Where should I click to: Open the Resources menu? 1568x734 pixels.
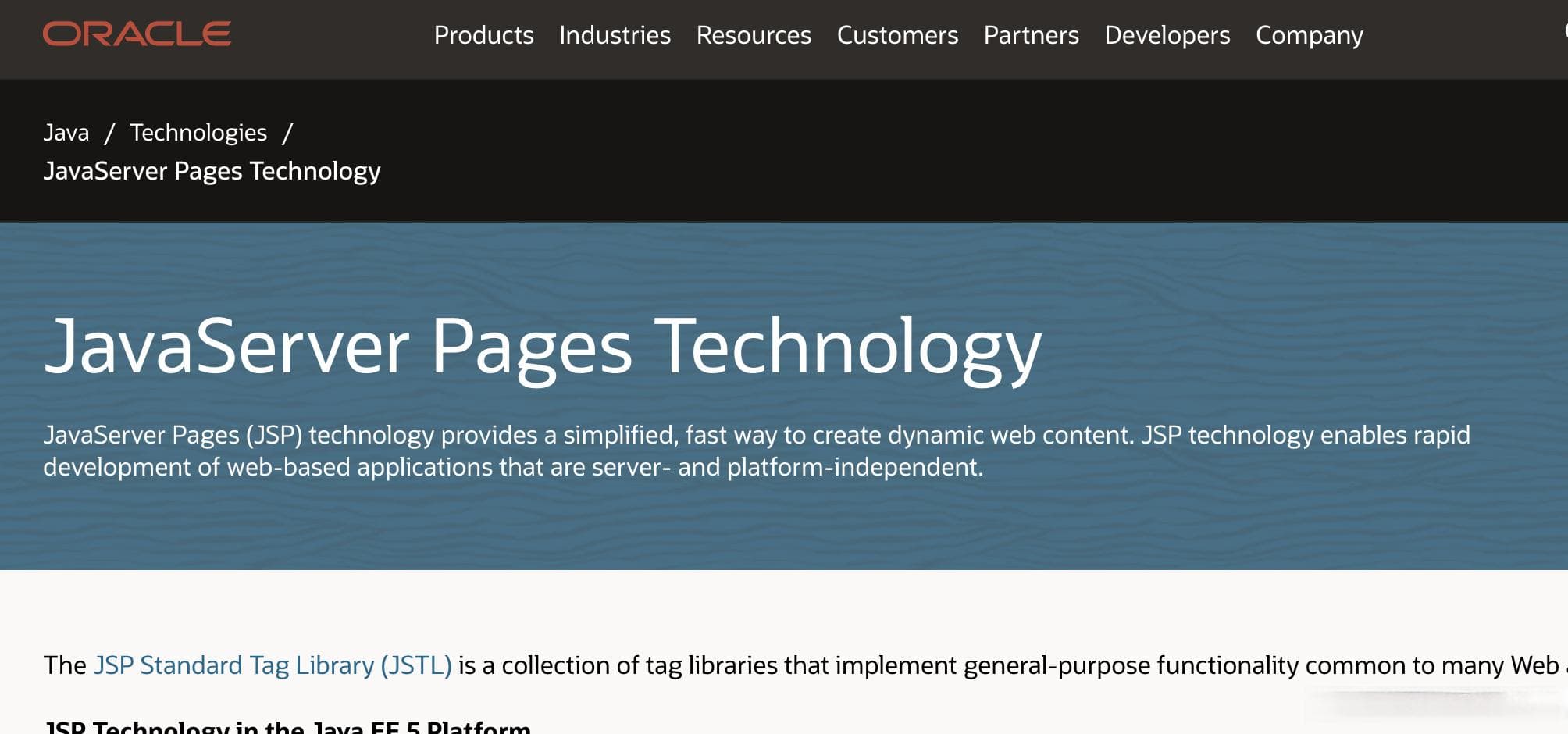pyautogui.click(x=754, y=35)
